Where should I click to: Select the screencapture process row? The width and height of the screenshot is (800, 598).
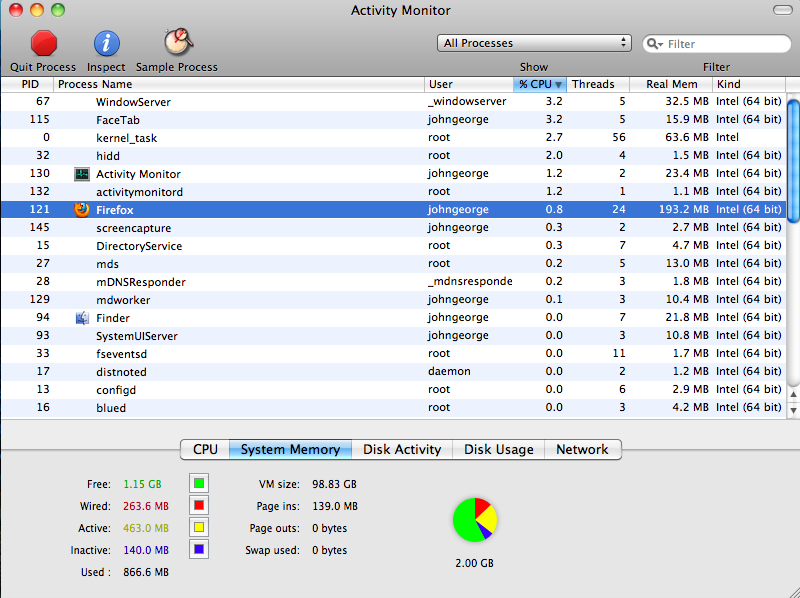pyautogui.click(x=393, y=228)
